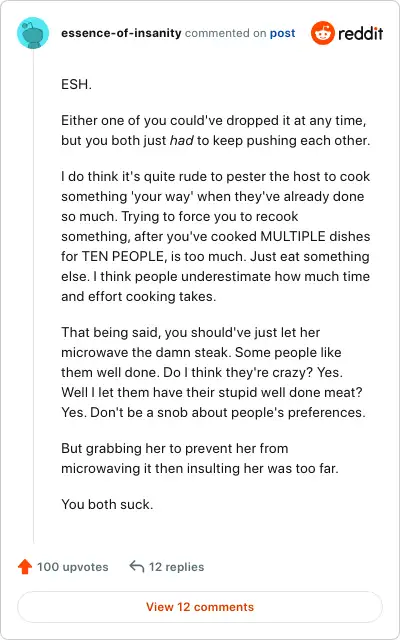The height and width of the screenshot is (640, 400).
Task: Click the "100 upvotes" label
Action: point(73,567)
